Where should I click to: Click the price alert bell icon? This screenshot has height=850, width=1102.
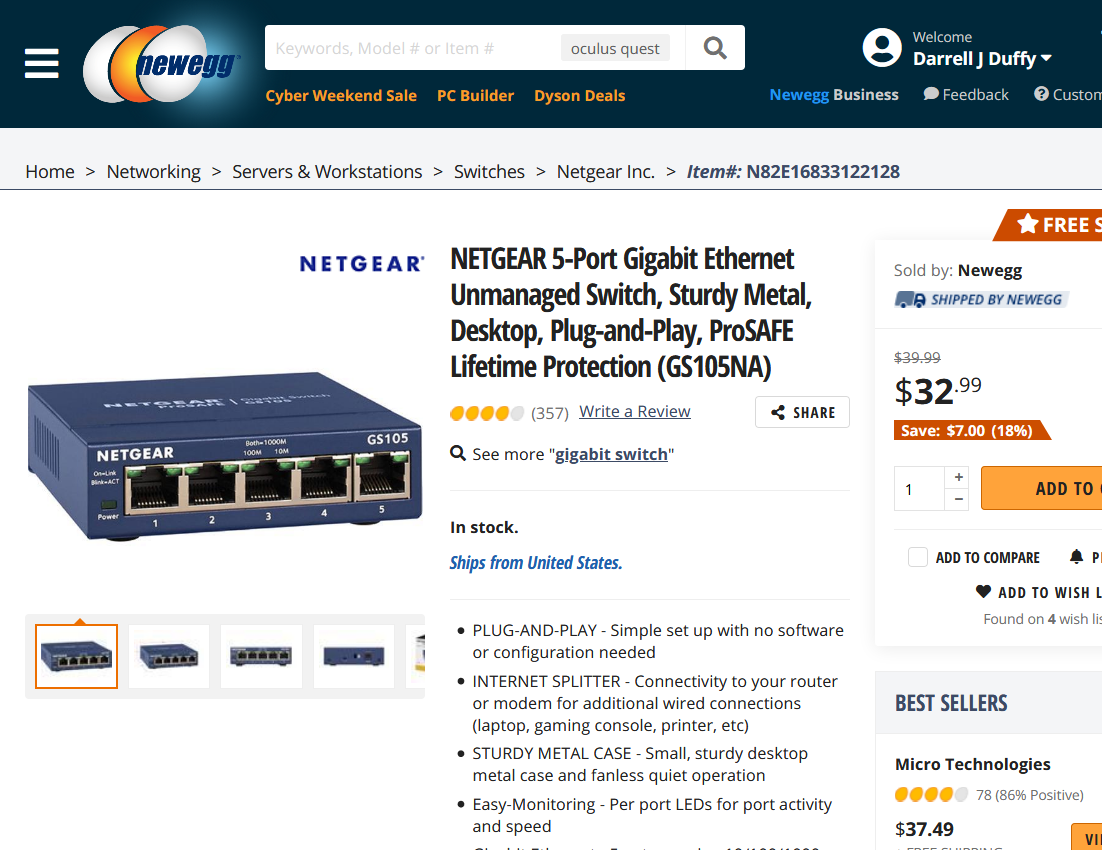(1076, 557)
